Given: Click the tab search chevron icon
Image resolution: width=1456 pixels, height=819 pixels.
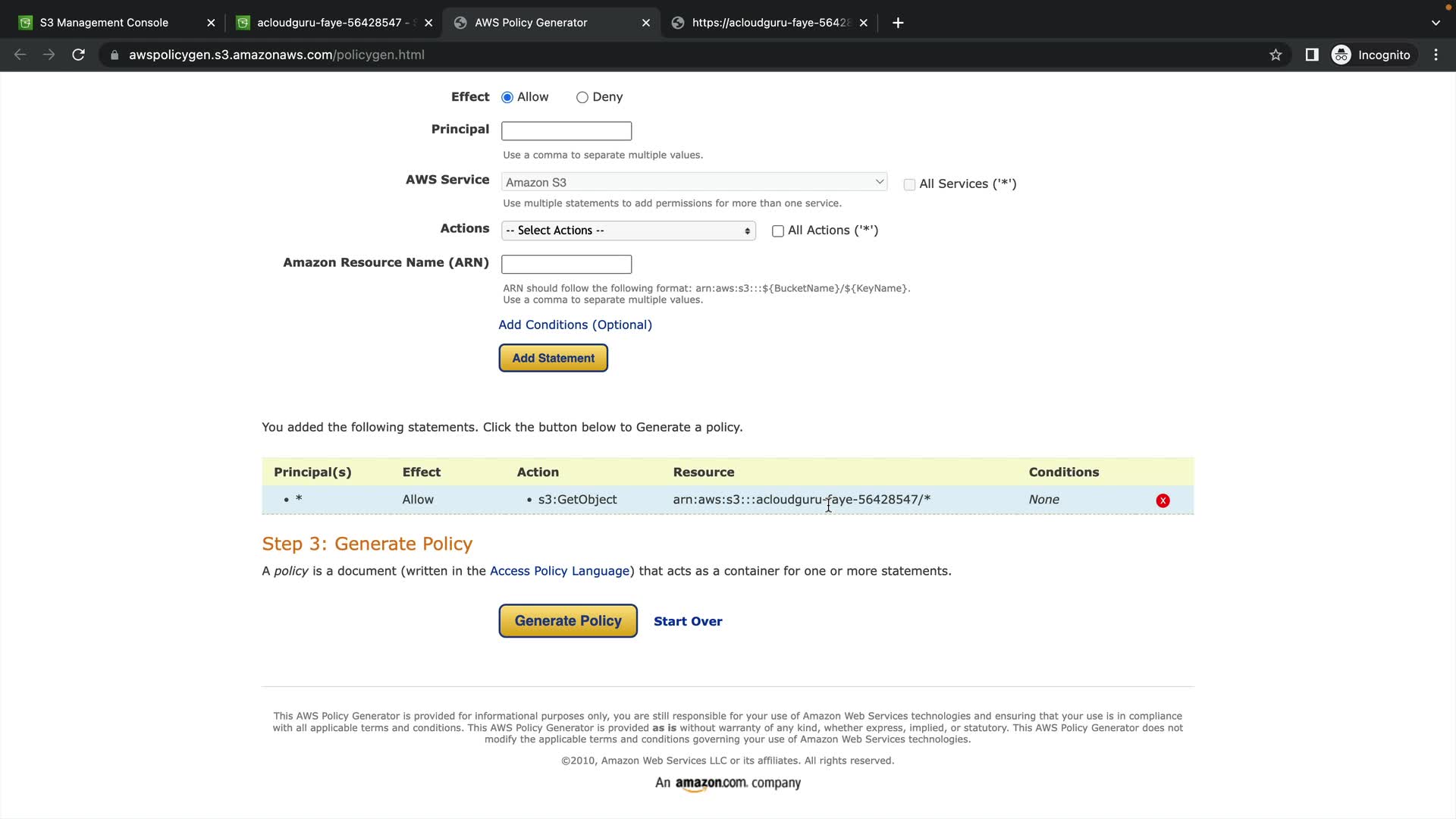Looking at the screenshot, I should [1435, 23].
